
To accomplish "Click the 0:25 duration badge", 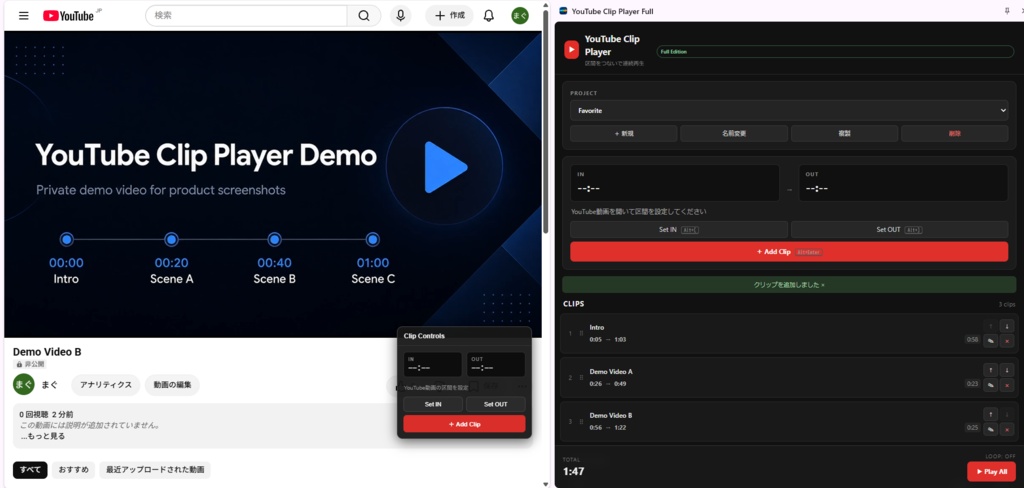I will tap(972, 428).
